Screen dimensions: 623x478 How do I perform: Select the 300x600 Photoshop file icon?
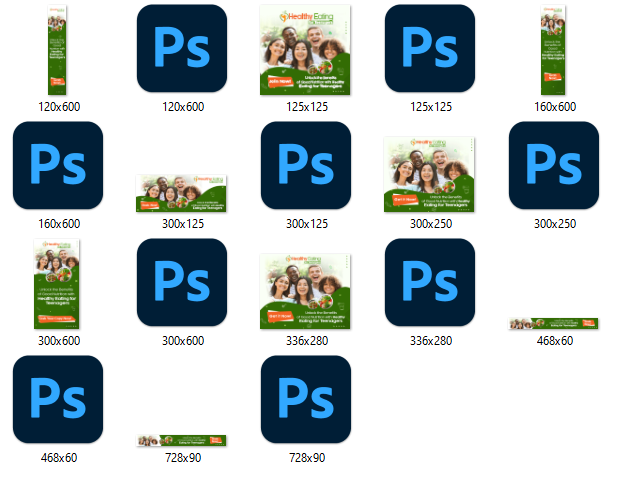tap(182, 283)
